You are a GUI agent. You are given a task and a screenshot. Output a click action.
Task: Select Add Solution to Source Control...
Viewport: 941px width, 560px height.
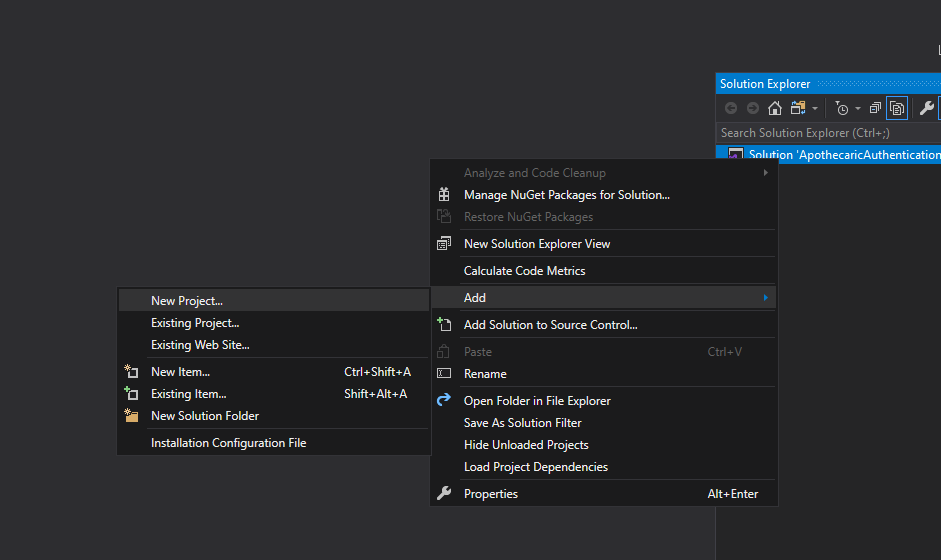coord(550,325)
